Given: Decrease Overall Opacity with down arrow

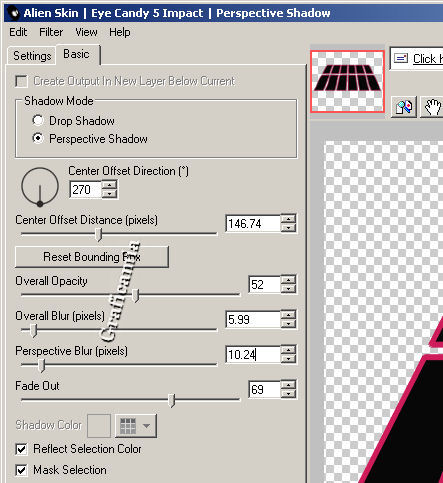Looking at the screenshot, I should click(x=289, y=289).
